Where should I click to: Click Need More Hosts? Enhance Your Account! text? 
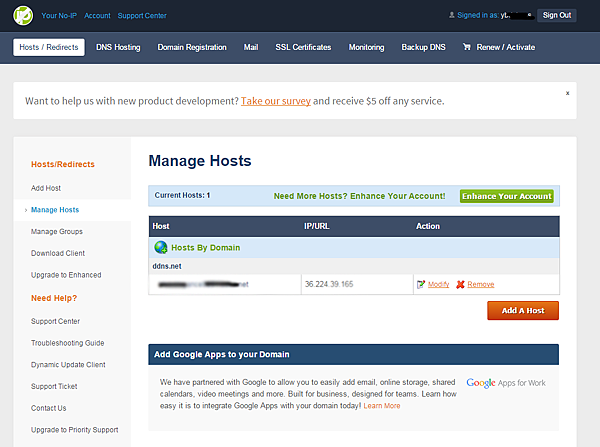[x=359, y=196]
